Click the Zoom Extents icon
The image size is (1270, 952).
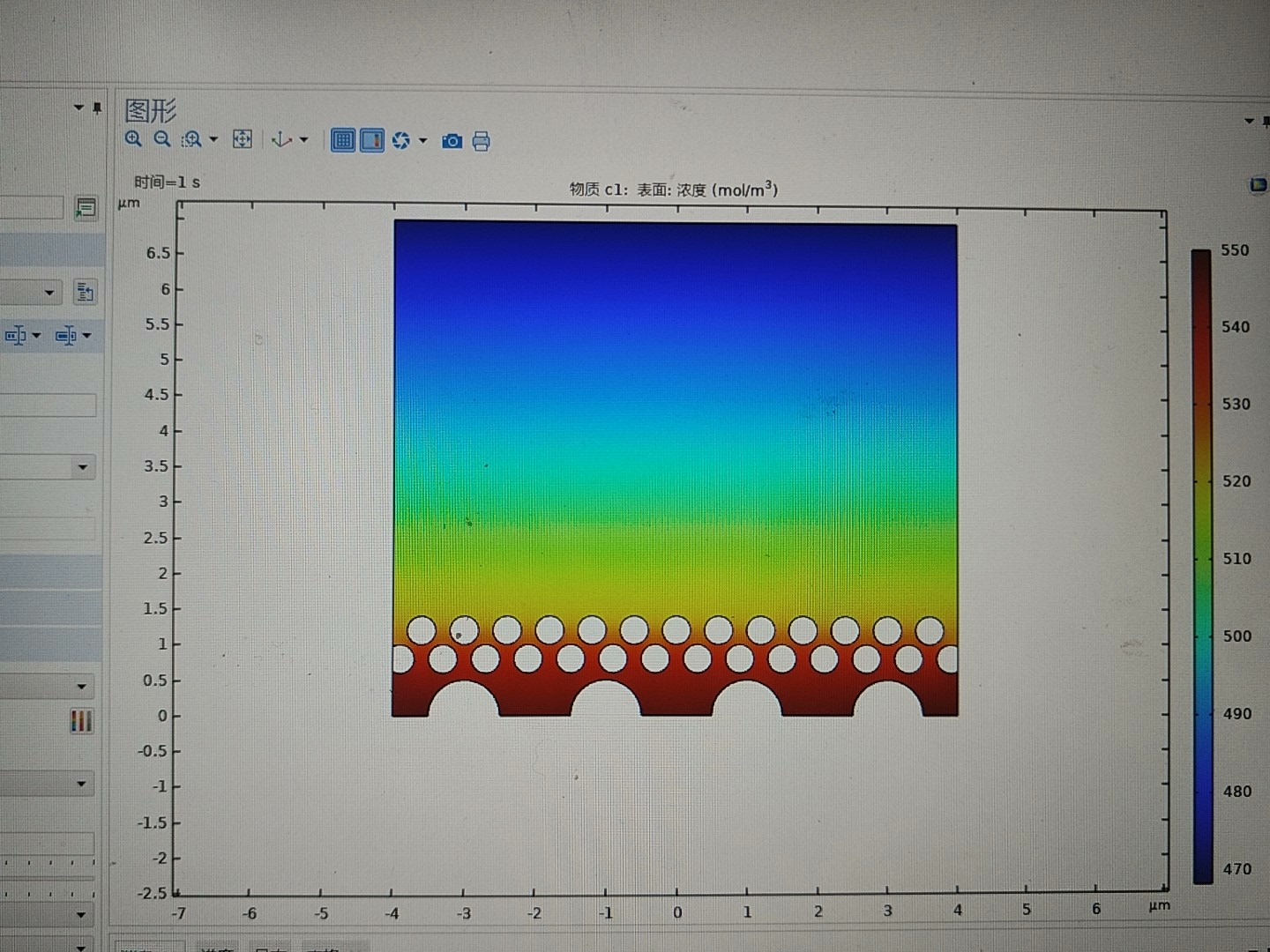[242, 139]
